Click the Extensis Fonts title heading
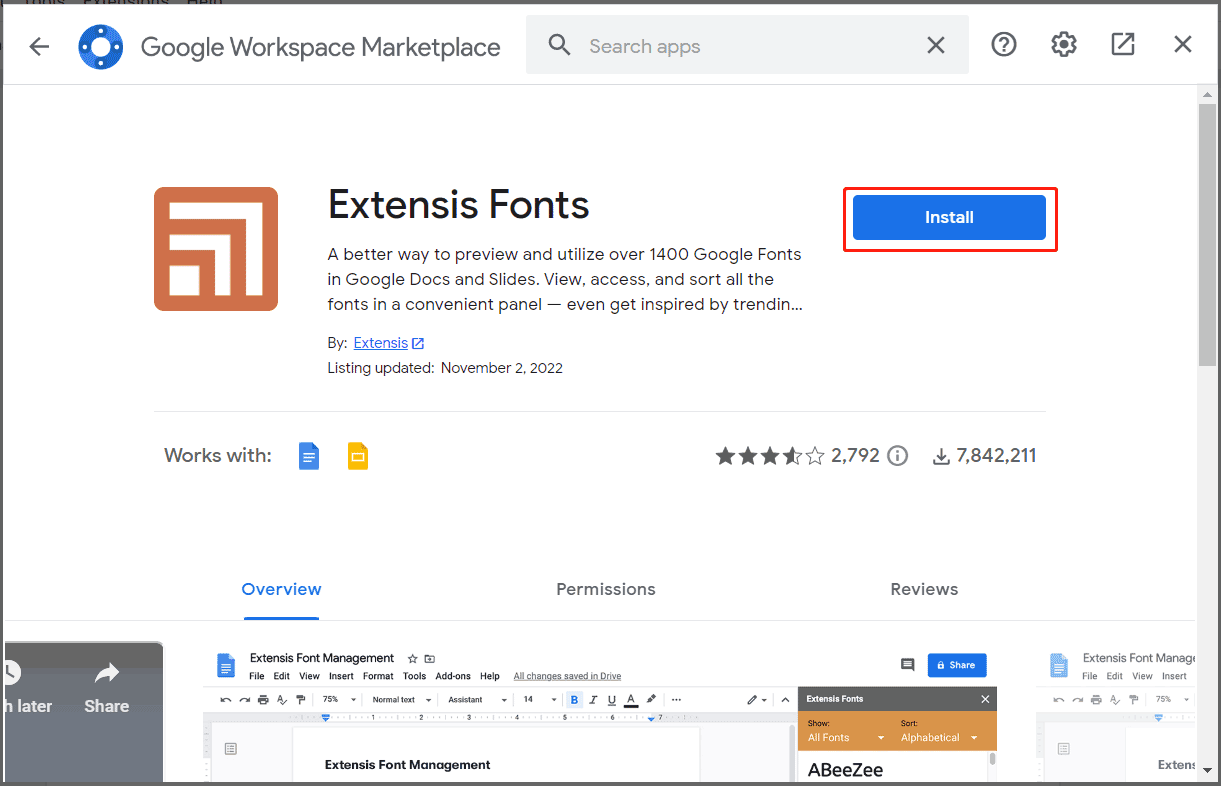The width and height of the screenshot is (1221, 786). point(459,205)
